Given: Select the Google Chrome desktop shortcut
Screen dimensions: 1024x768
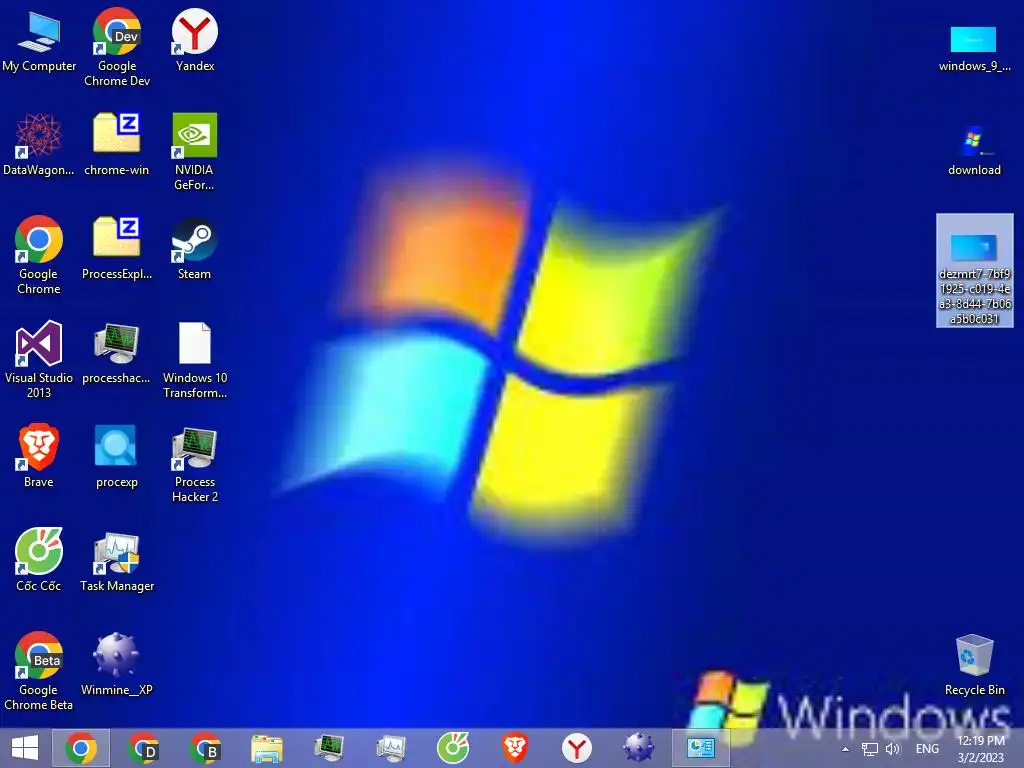Looking at the screenshot, I should tap(39, 255).
